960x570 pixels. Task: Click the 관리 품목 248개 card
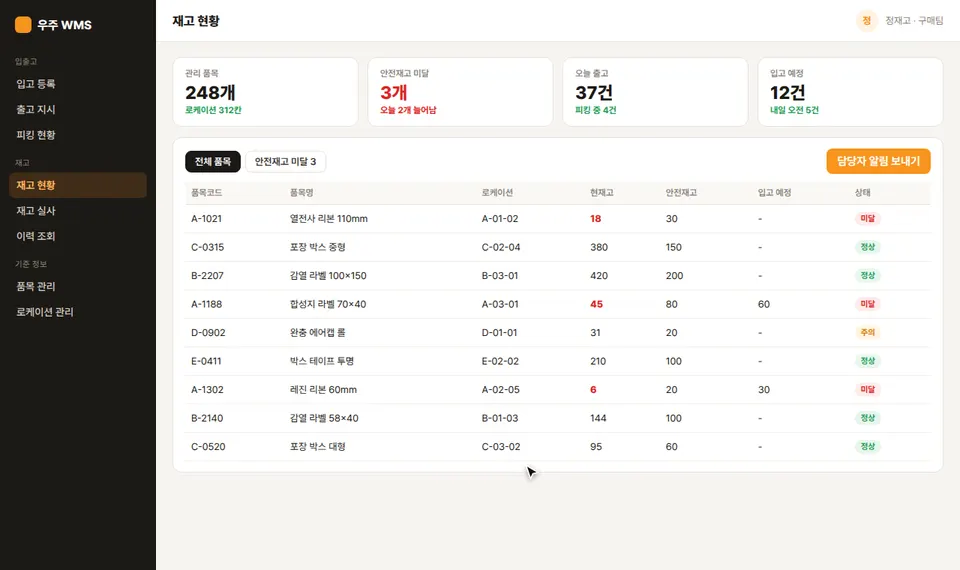[265, 92]
